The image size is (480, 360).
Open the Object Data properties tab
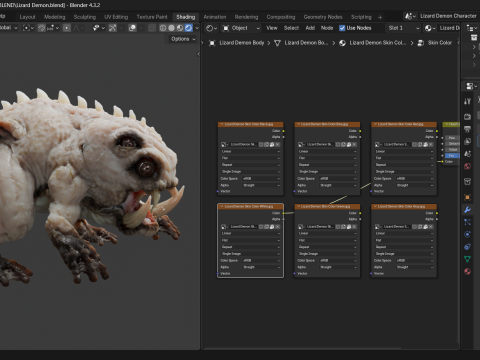point(467,259)
